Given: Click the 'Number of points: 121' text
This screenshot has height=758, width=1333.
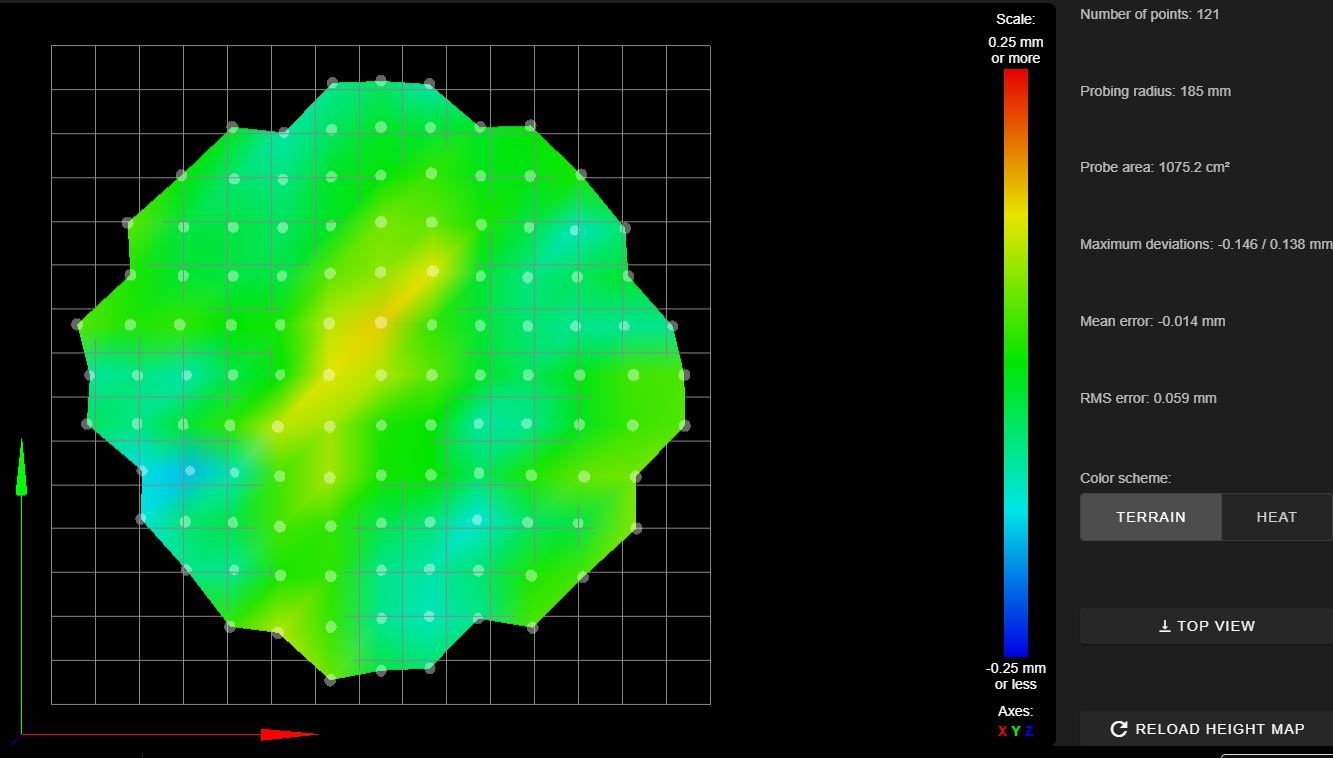Looking at the screenshot, I should (x=1149, y=14).
